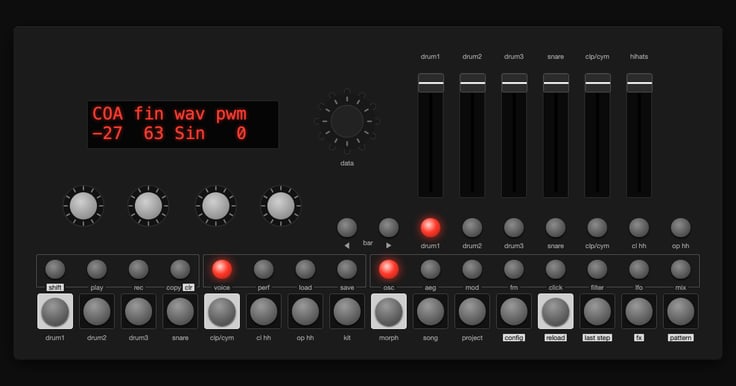Viewport: 736px width, 386px height.
Task: Tap the large square pad labeled snare
Action: (x=180, y=311)
